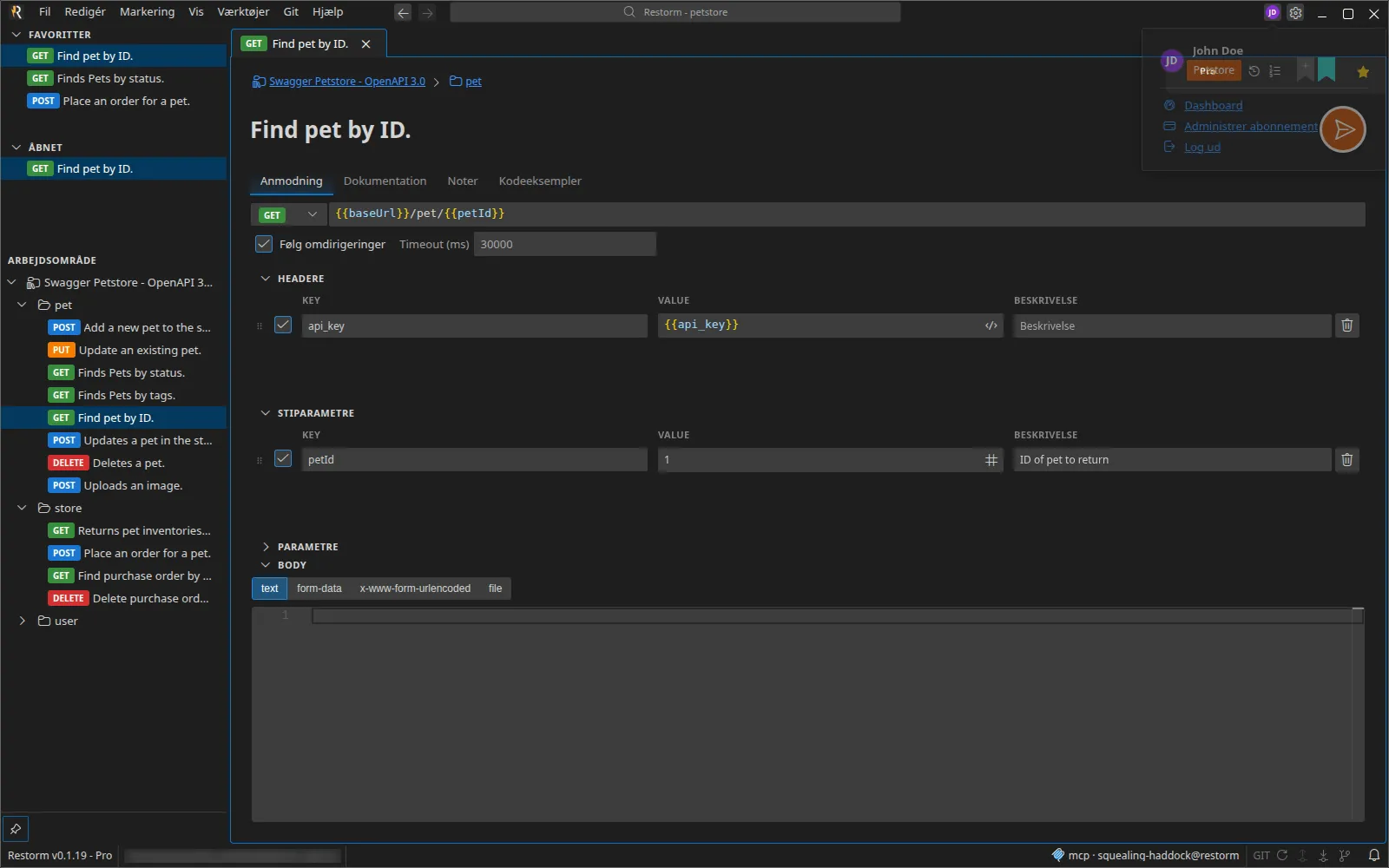This screenshot has width=1389, height=868.
Task: Delete the api_key header row
Action: pyautogui.click(x=1346, y=325)
